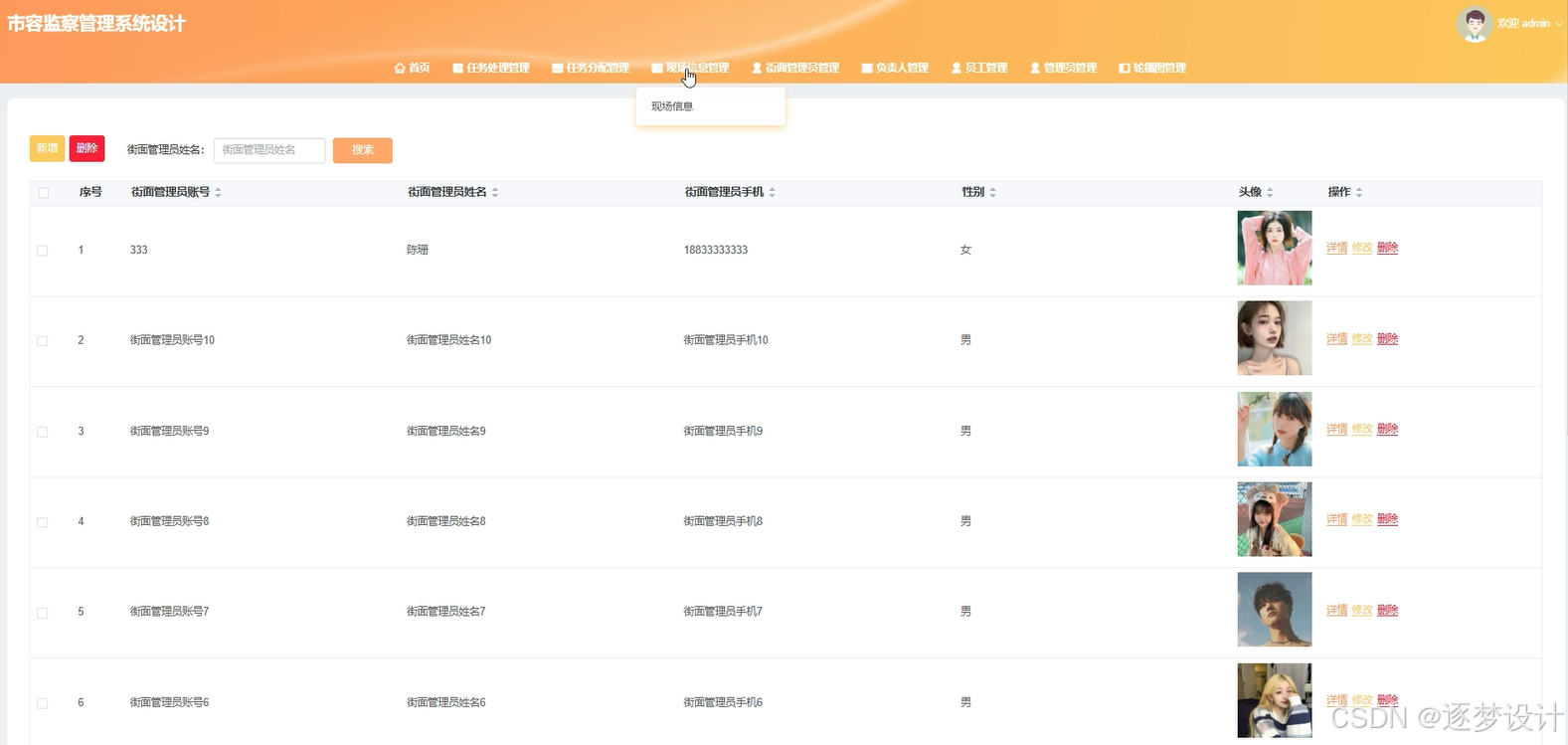1568x745 pixels.
Task: Click the 女 gender cell
Action: tap(965, 251)
